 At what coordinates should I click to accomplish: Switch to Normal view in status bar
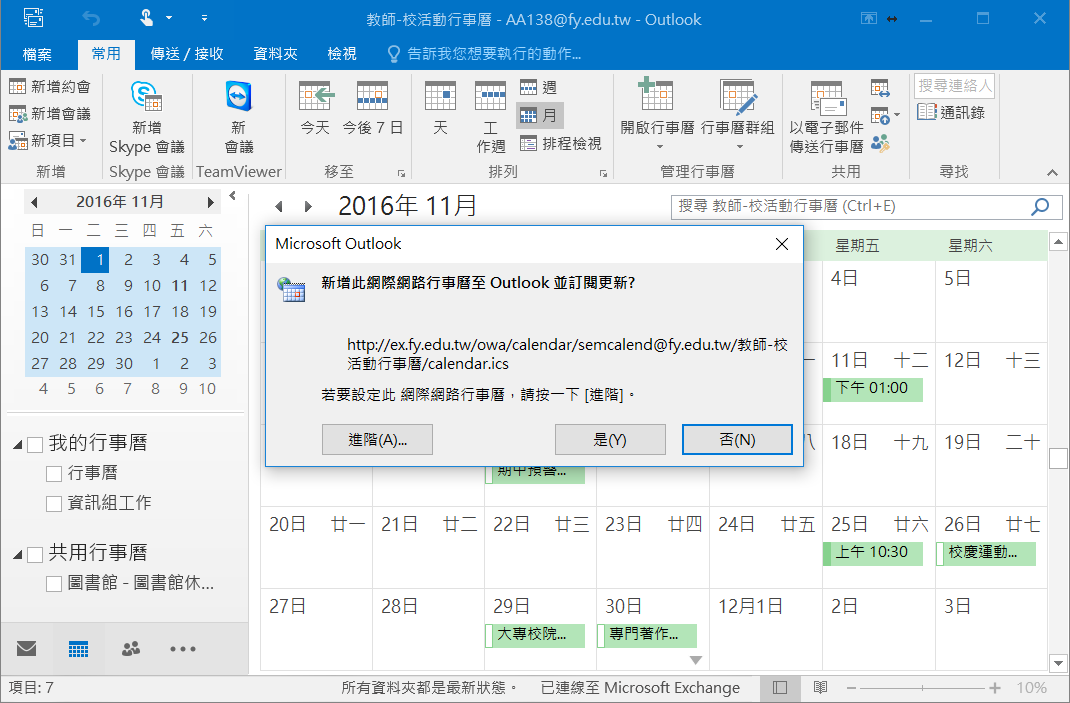(780, 687)
